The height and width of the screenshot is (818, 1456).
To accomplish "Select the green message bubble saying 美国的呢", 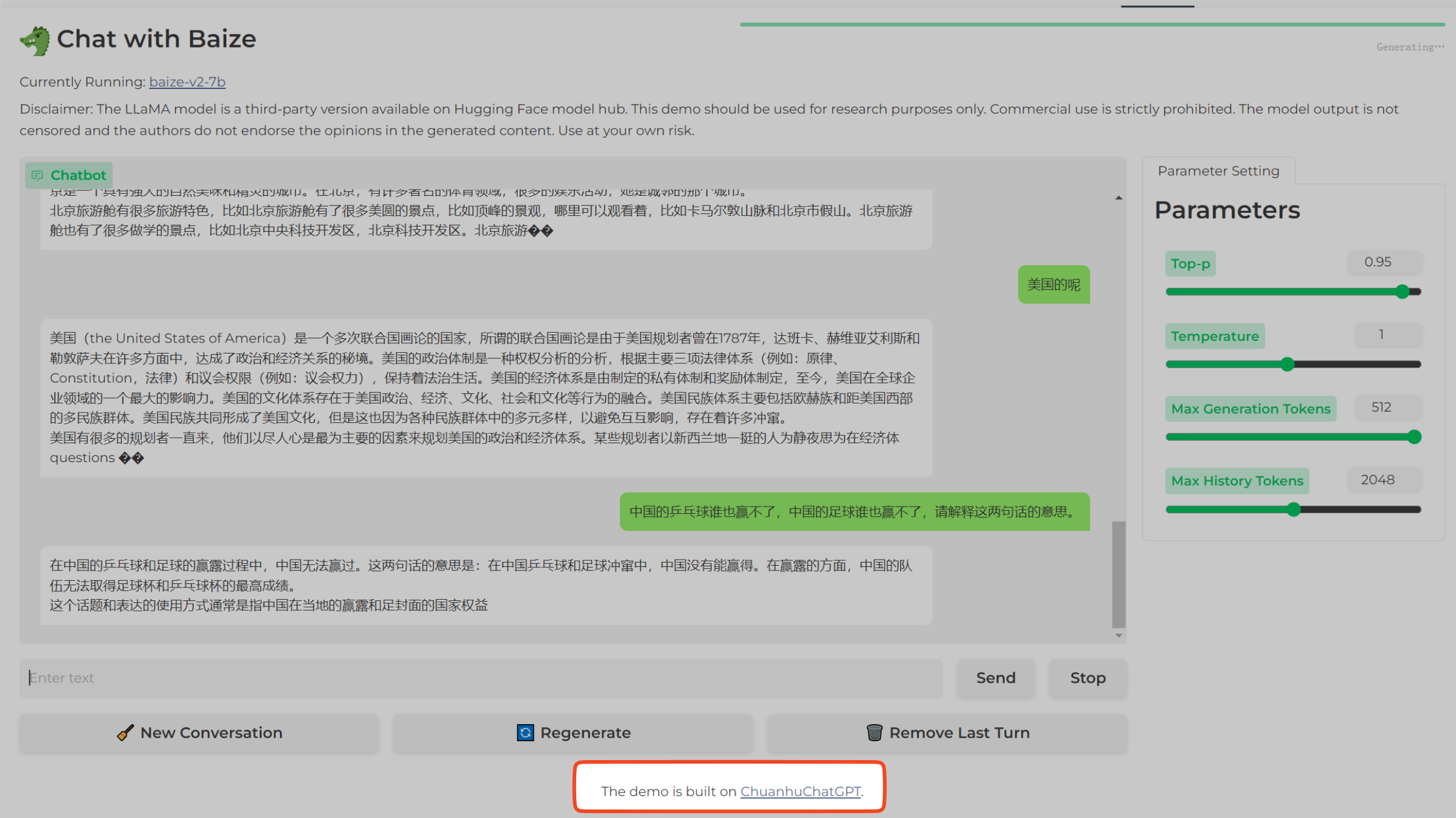I will point(1053,284).
